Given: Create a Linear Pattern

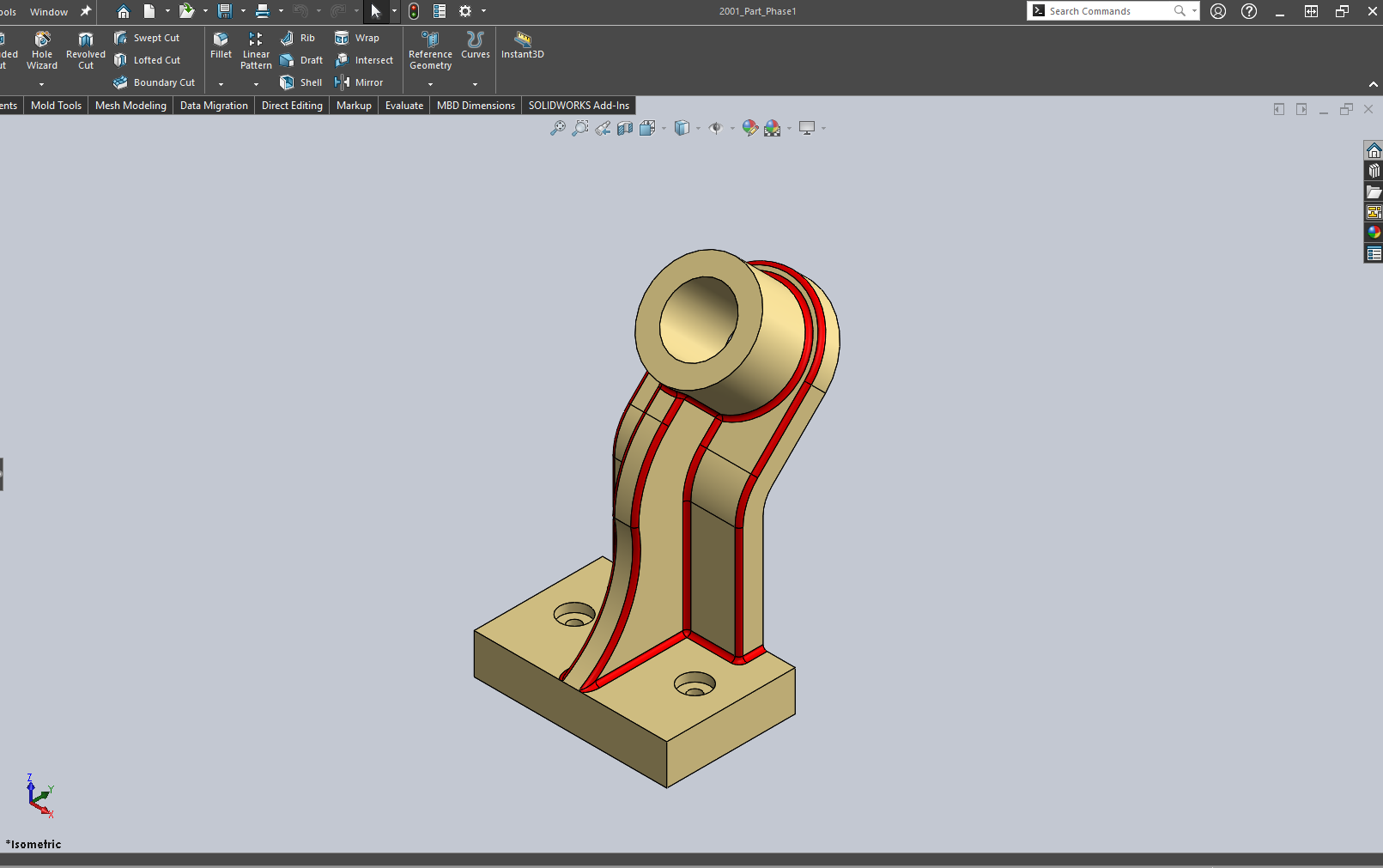Looking at the screenshot, I should coord(256,50).
